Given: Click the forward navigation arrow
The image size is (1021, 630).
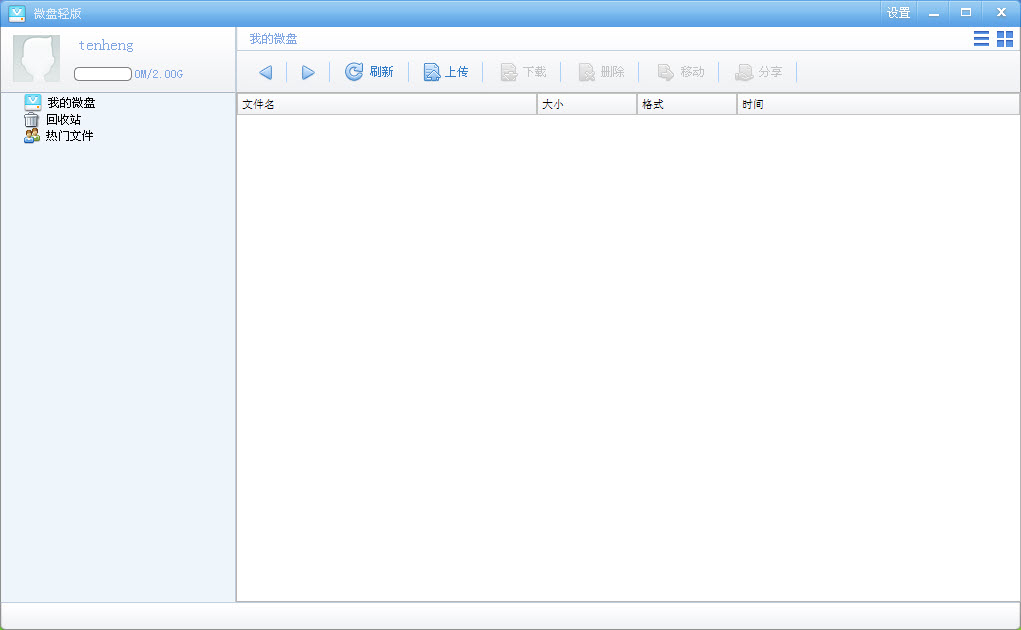Looking at the screenshot, I should [308, 72].
